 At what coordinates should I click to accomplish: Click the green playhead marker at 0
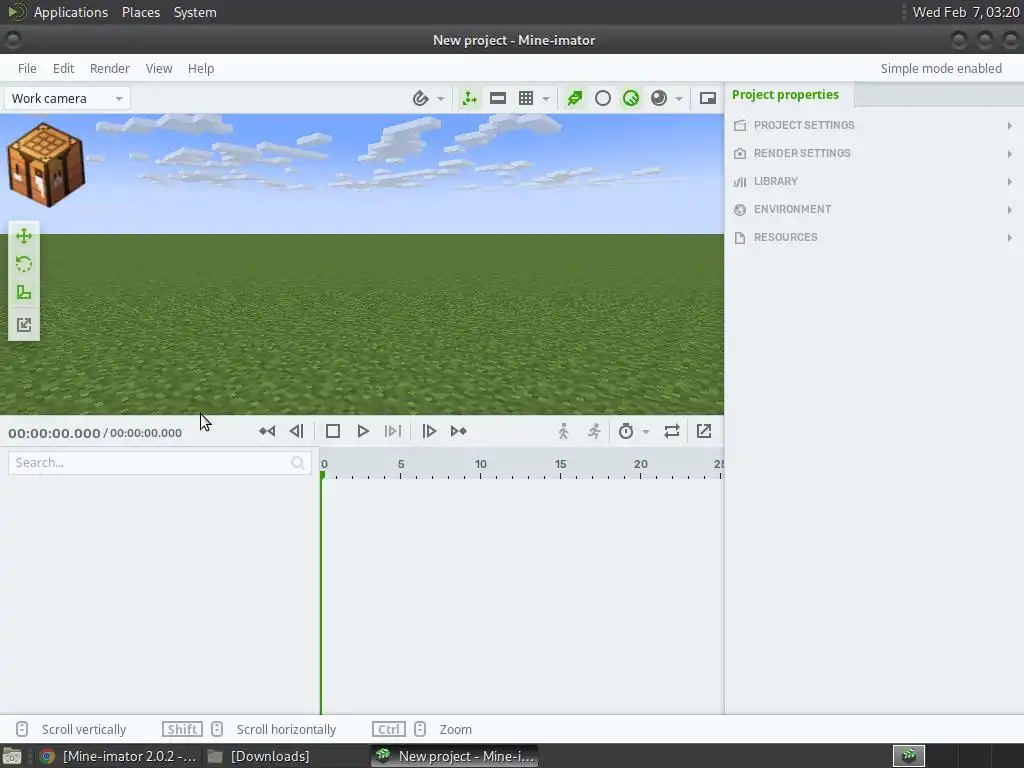(323, 475)
